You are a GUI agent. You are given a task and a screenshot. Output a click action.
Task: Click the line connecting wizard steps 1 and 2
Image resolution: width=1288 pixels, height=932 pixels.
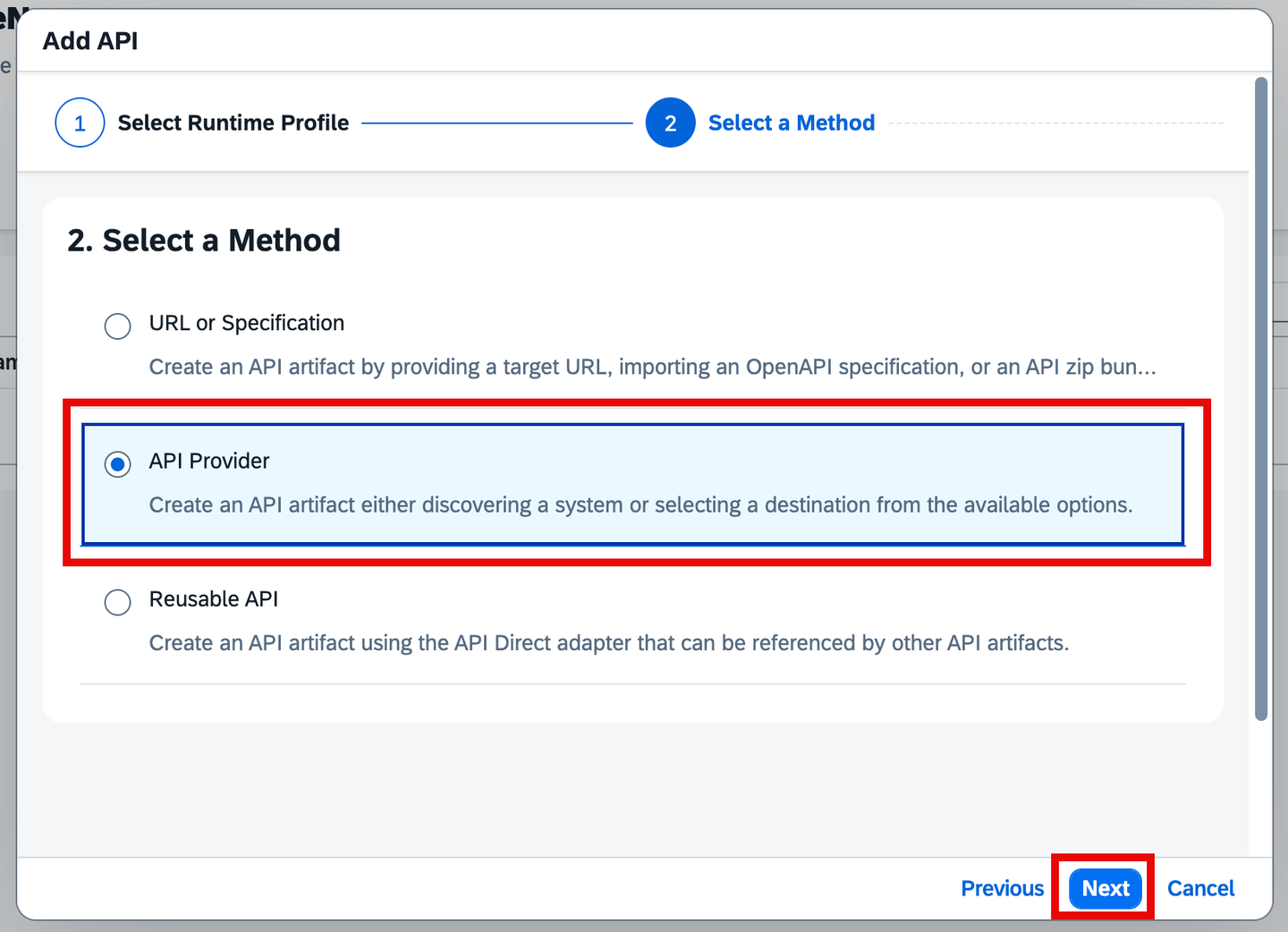point(497,123)
